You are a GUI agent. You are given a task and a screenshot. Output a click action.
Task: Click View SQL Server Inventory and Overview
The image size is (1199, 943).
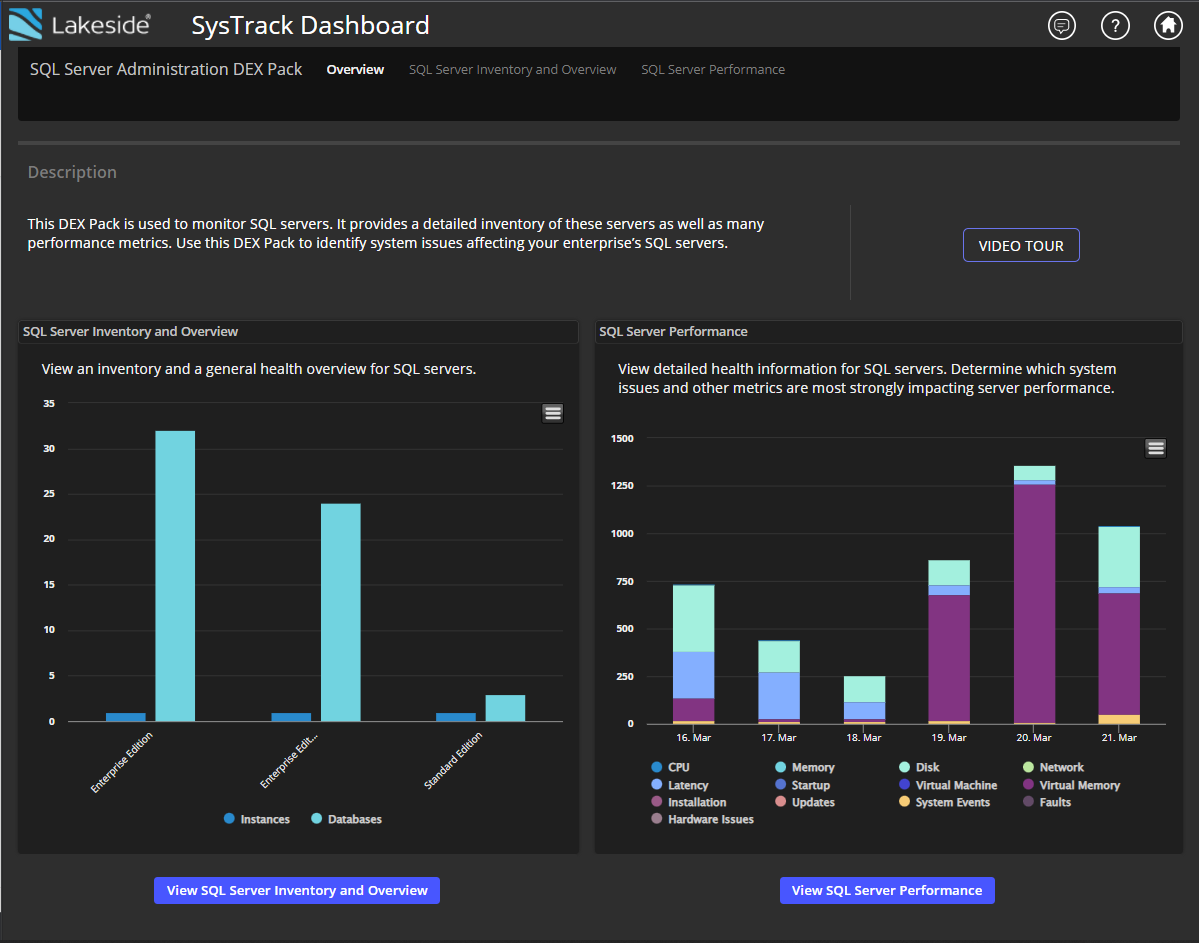click(x=296, y=890)
